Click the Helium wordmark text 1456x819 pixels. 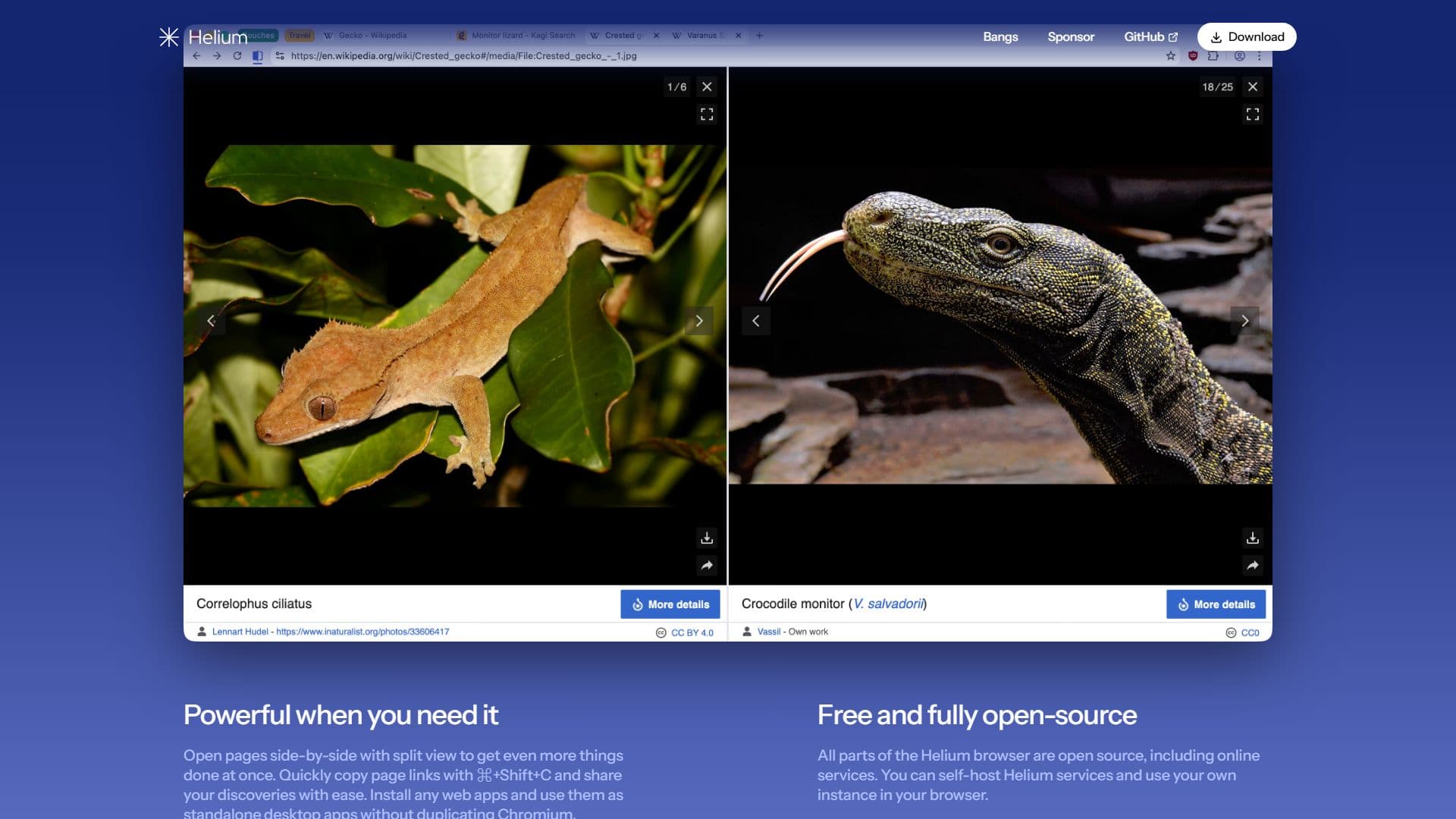[218, 36]
